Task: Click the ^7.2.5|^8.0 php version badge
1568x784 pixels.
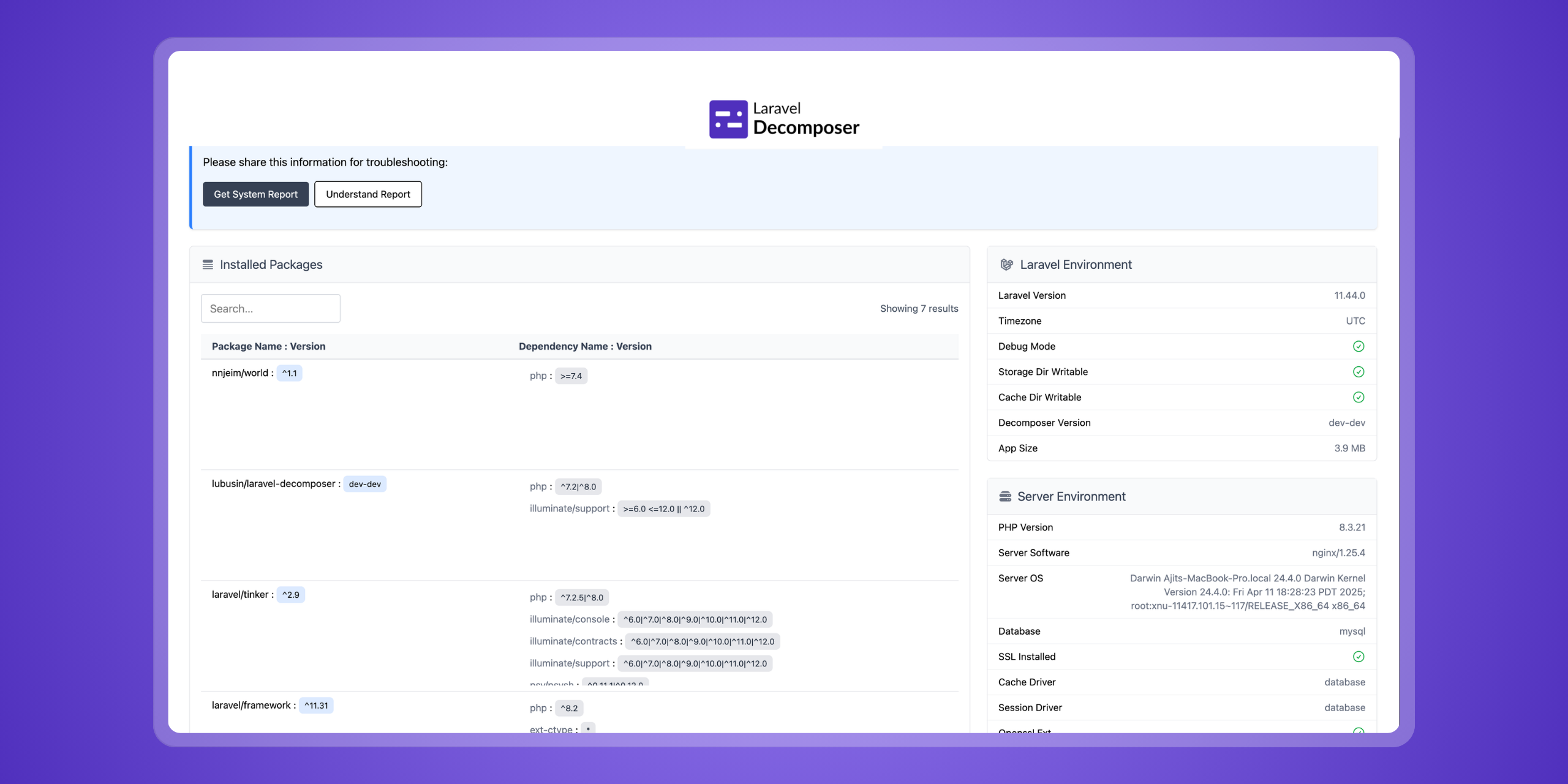Action: (582, 598)
